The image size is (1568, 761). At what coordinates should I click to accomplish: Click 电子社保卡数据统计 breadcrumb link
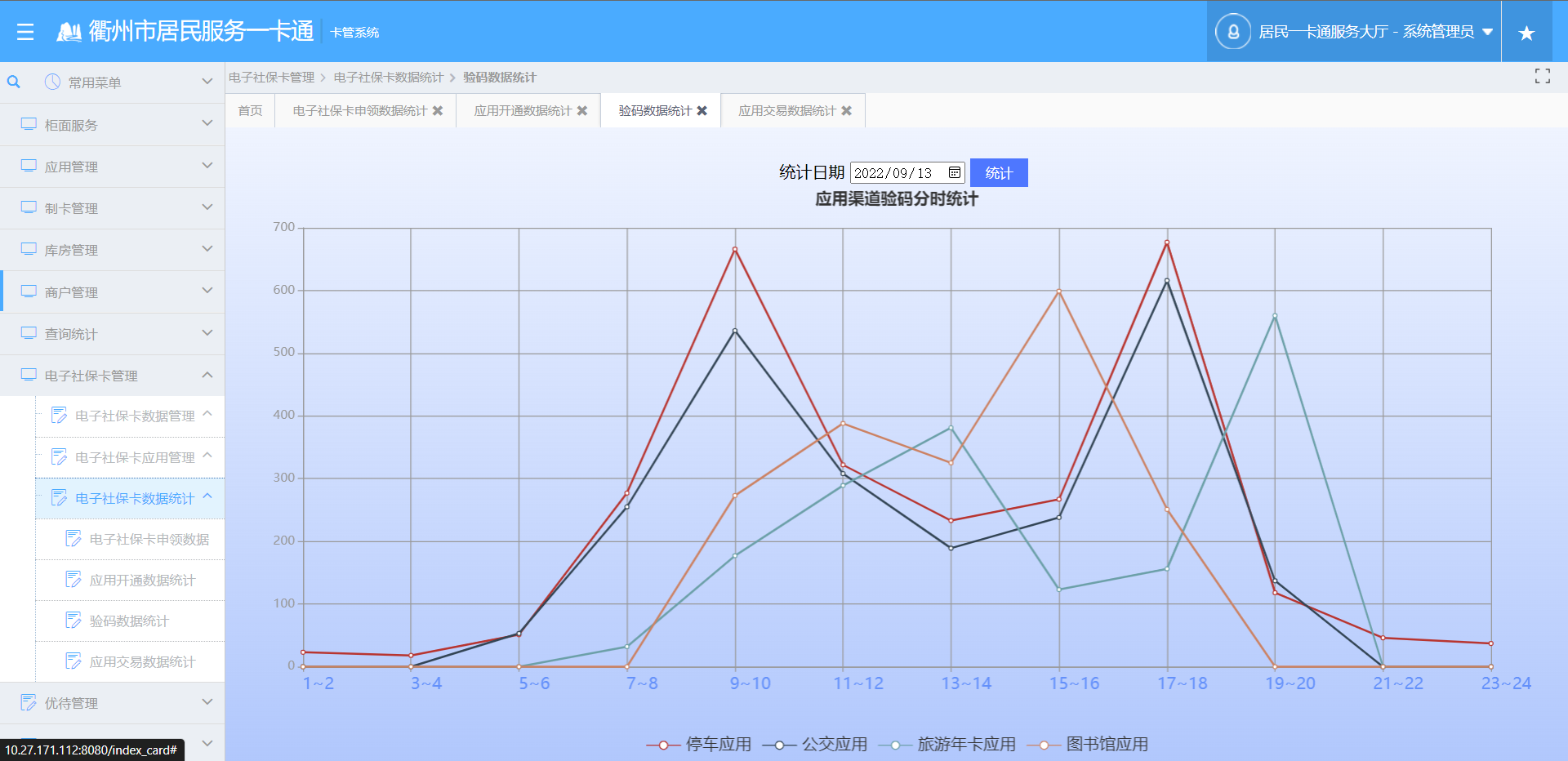click(389, 78)
